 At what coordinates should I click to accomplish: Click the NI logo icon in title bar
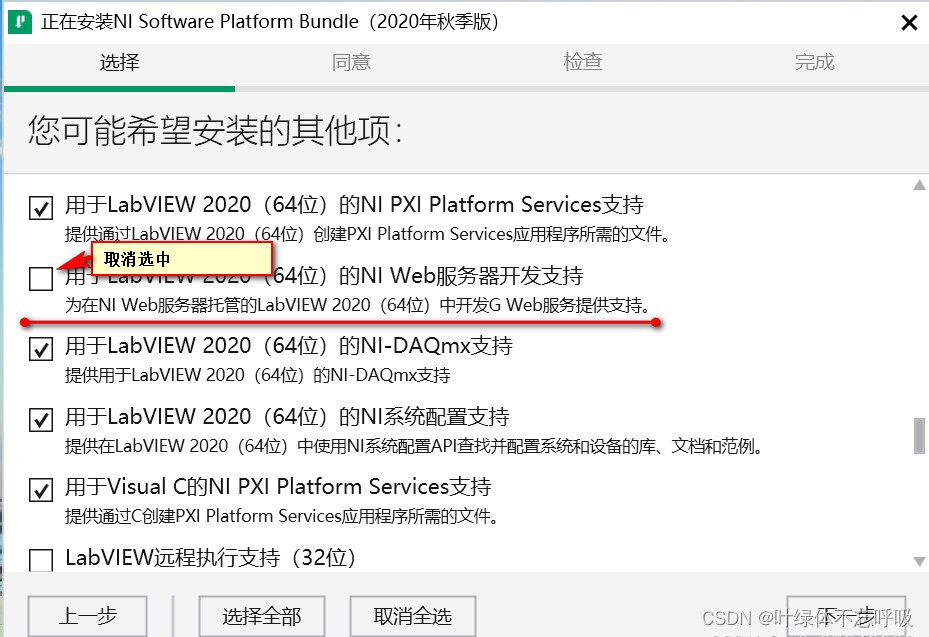pos(21,21)
